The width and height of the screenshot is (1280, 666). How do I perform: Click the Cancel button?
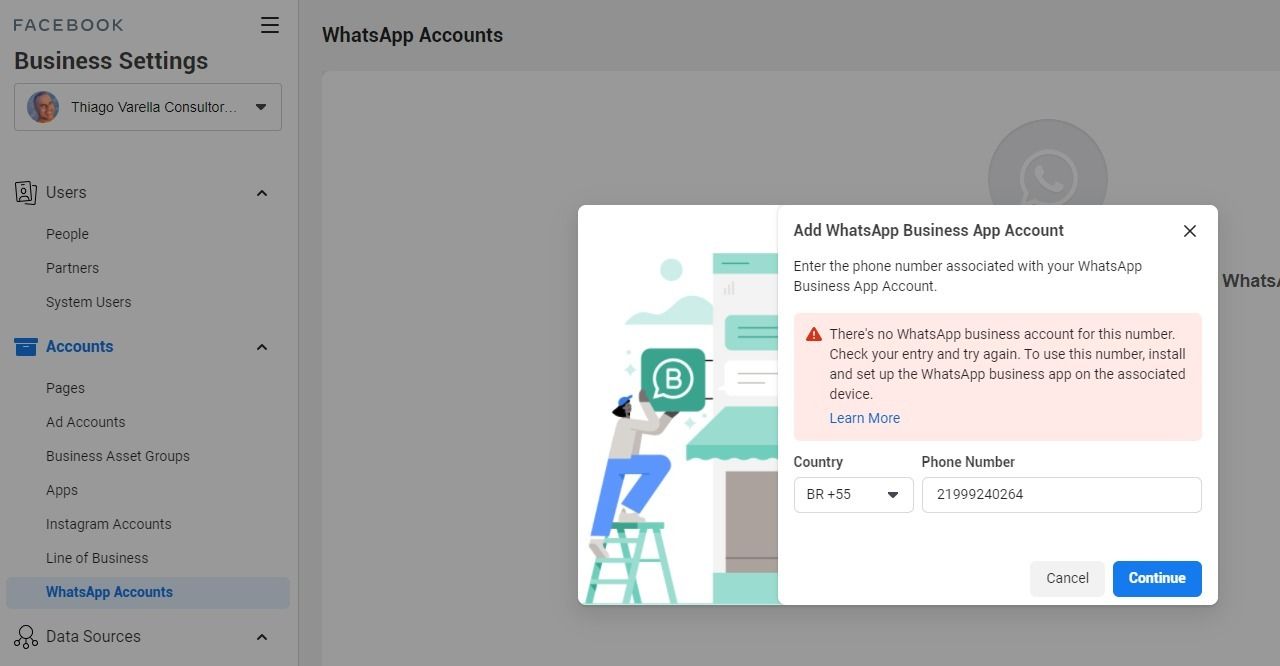coord(1067,578)
